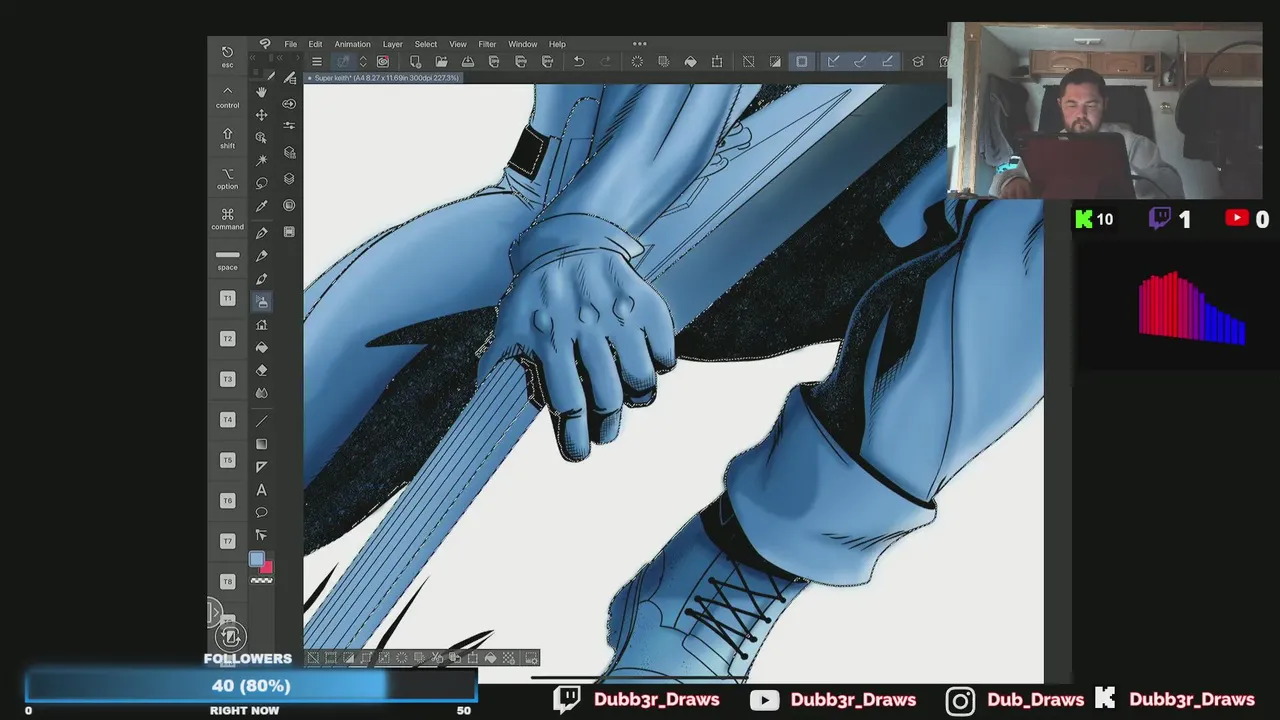Select the Blend tool
1280x720 pixels.
point(261,393)
